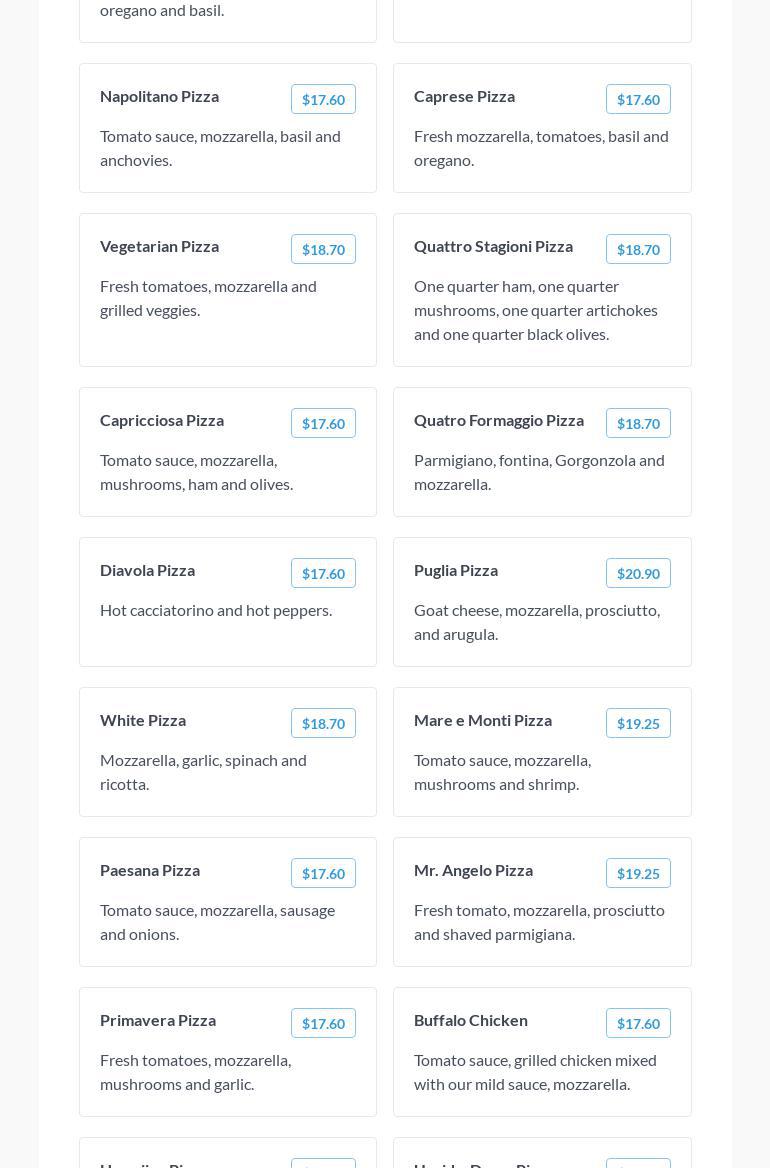Select the Caprese Pizza price button
Screen dimensions: 770x1168
click(638, 99)
